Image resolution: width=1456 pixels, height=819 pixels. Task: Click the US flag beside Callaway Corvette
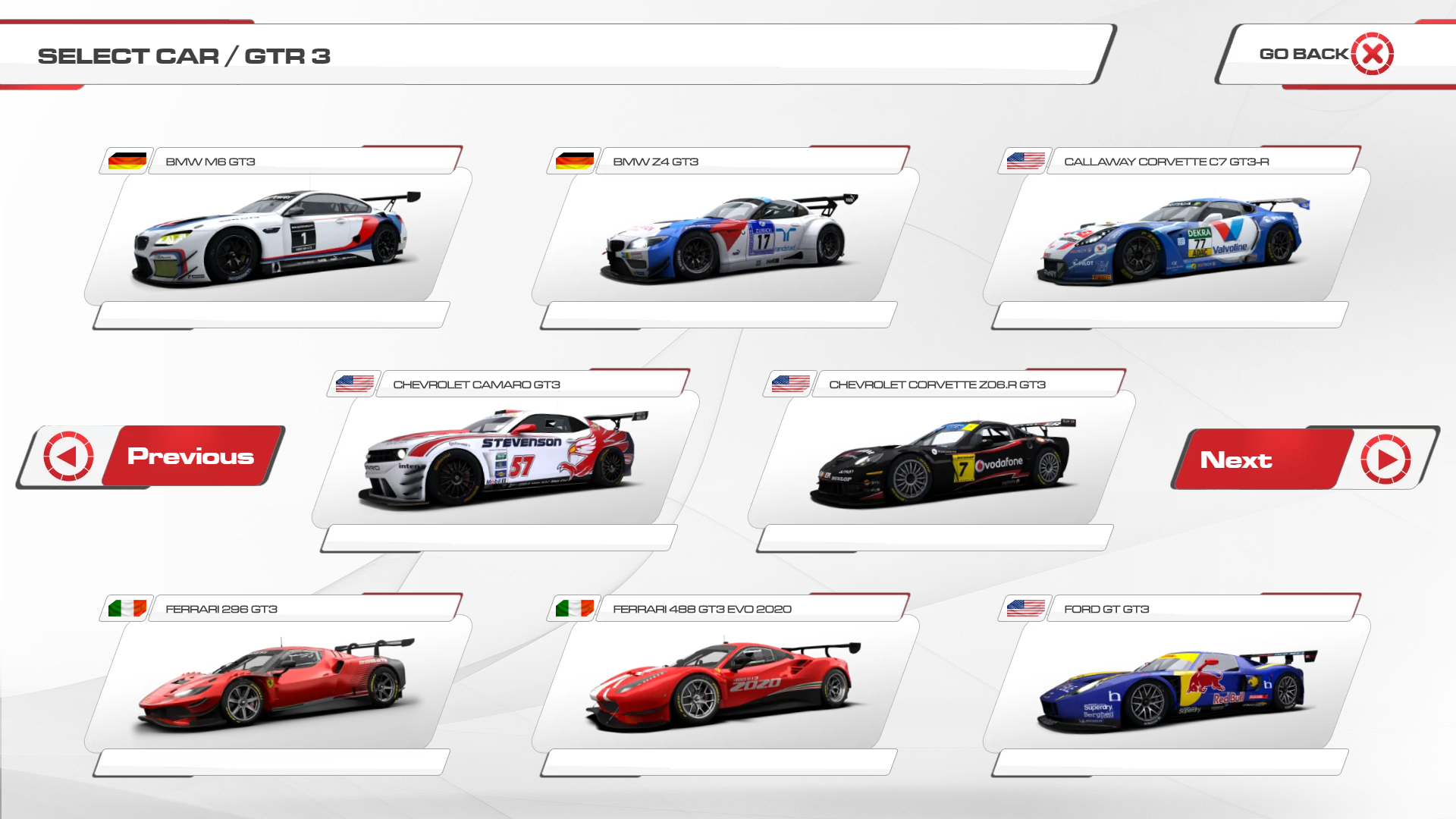(x=1025, y=162)
